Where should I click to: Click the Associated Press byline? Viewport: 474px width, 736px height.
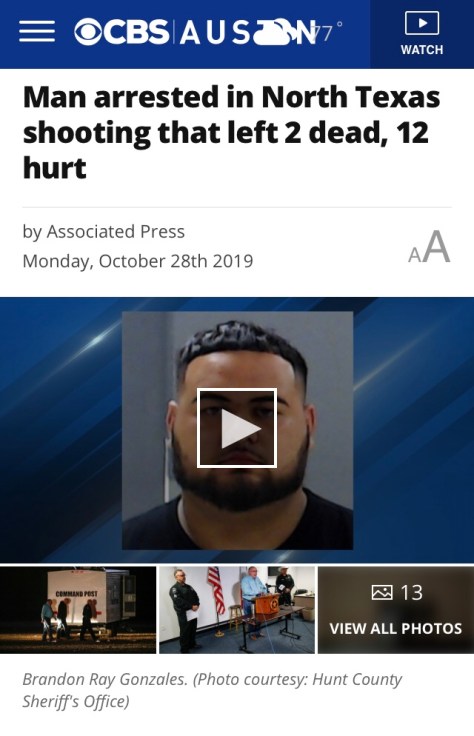(104, 231)
